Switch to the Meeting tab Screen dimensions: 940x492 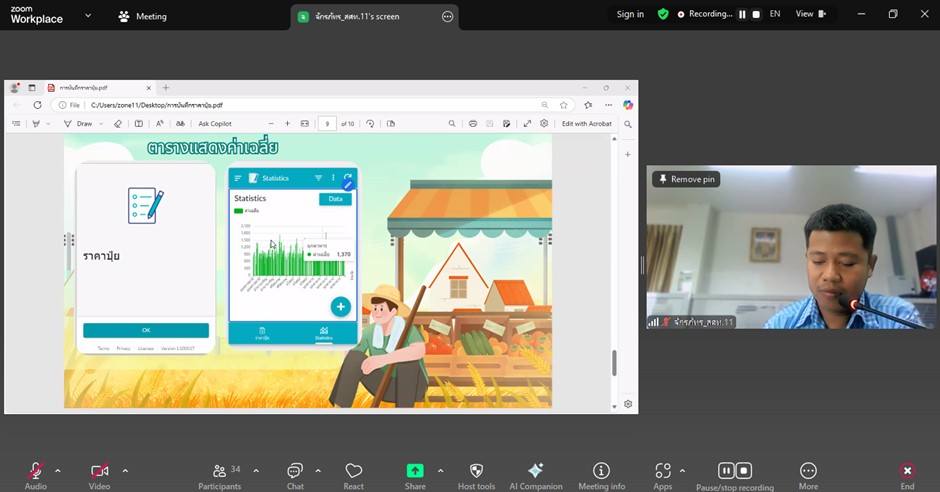142,16
